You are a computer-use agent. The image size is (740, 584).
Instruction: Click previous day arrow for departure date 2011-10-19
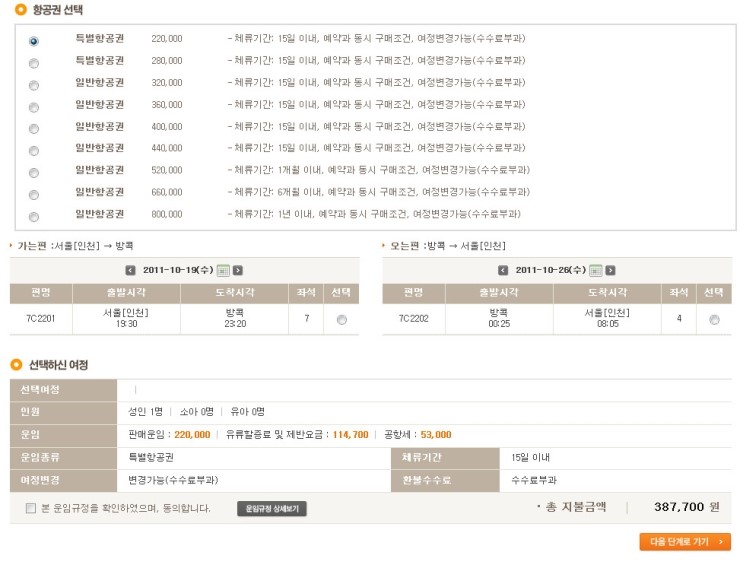130,270
